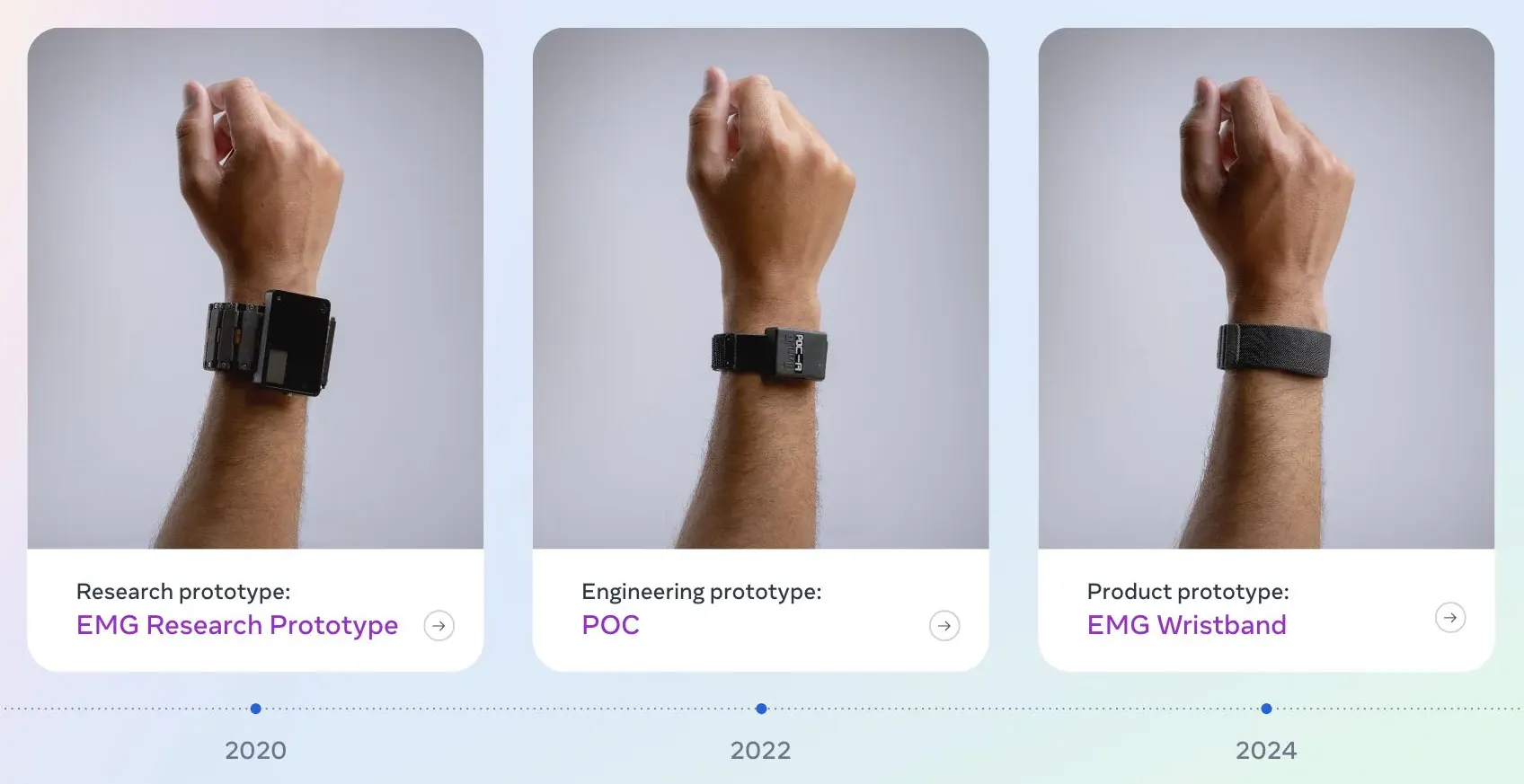Click the arrow icon on the EMG Research Prototype card

point(439,625)
